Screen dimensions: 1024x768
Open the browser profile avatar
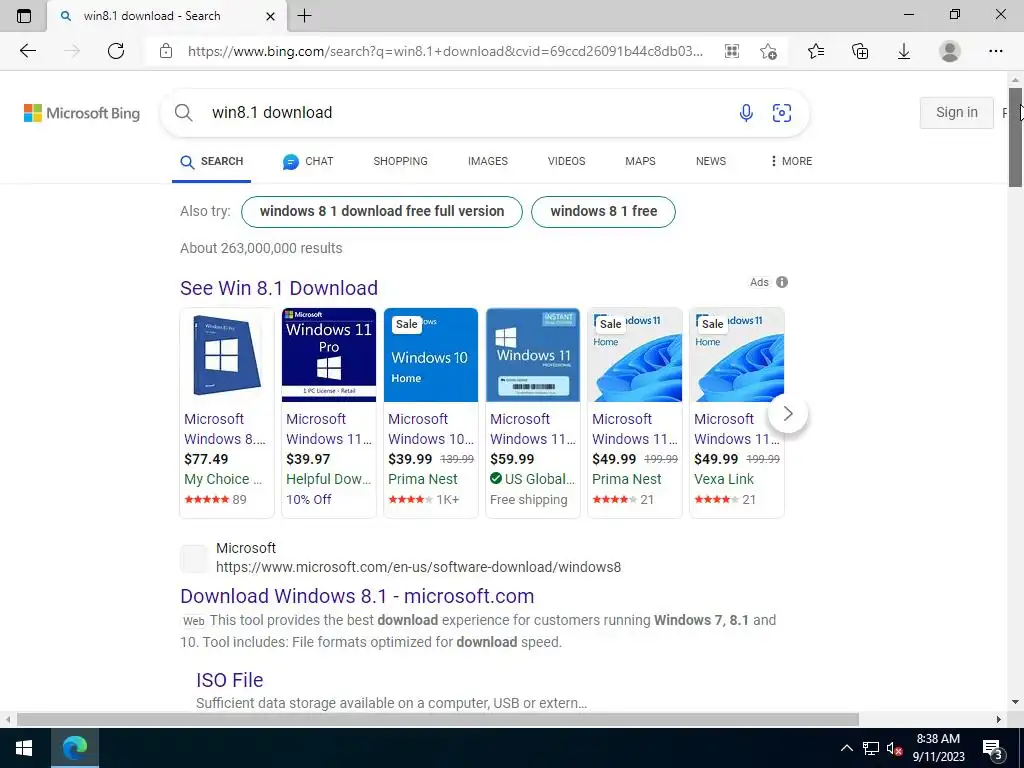click(x=950, y=51)
